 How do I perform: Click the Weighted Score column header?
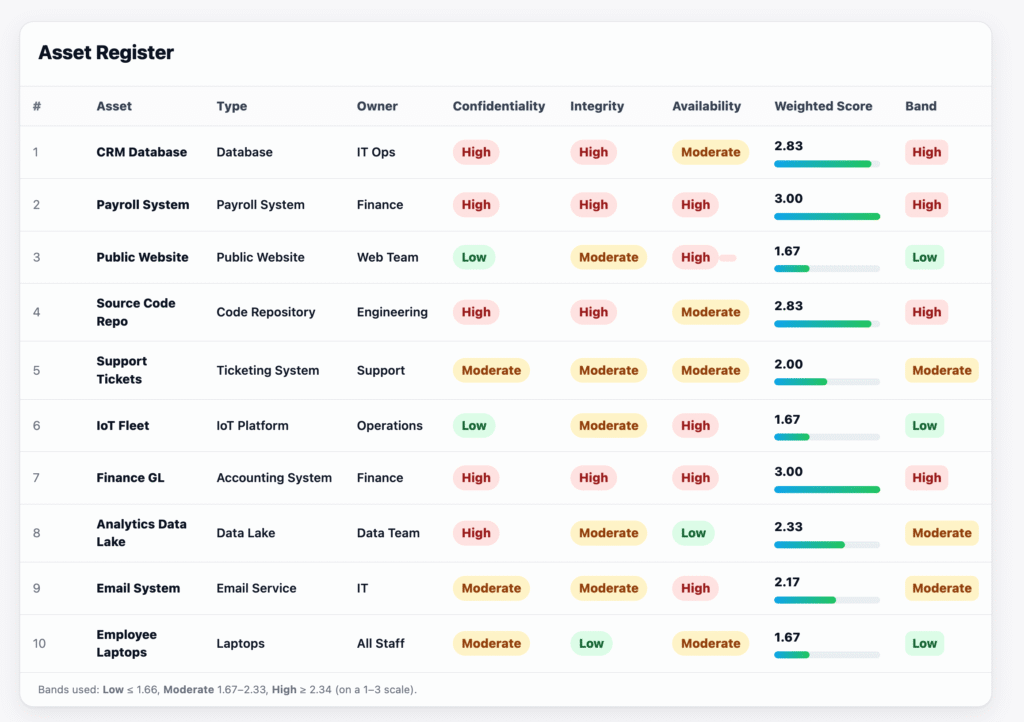pos(823,106)
